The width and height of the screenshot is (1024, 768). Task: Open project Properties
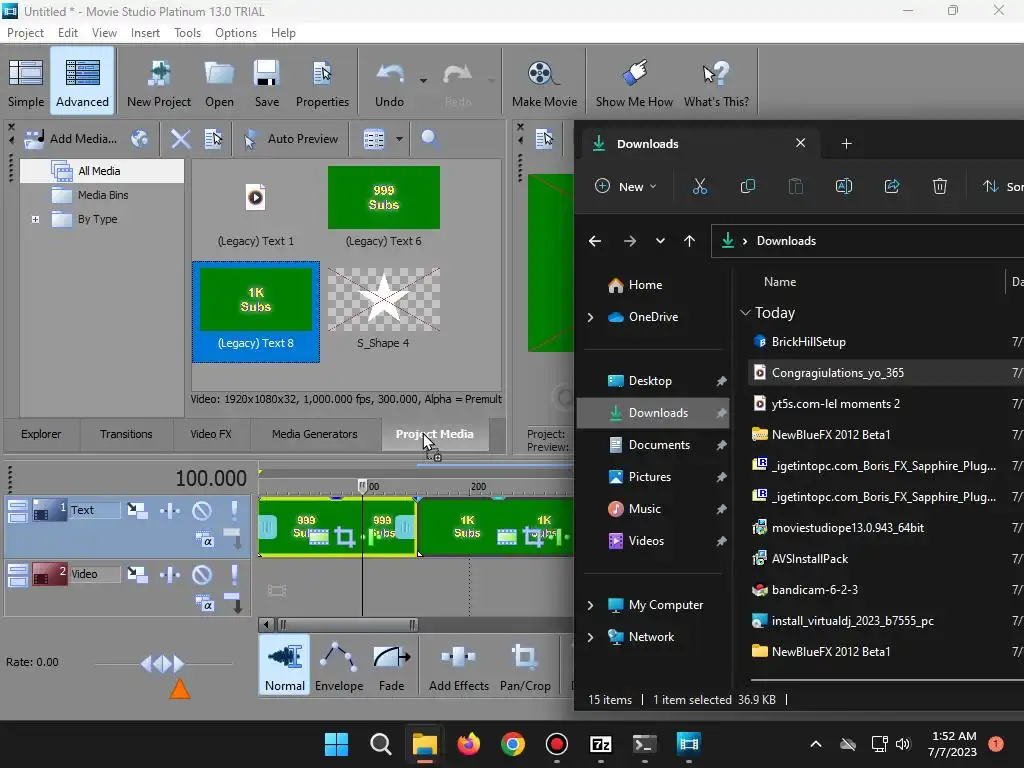point(322,82)
